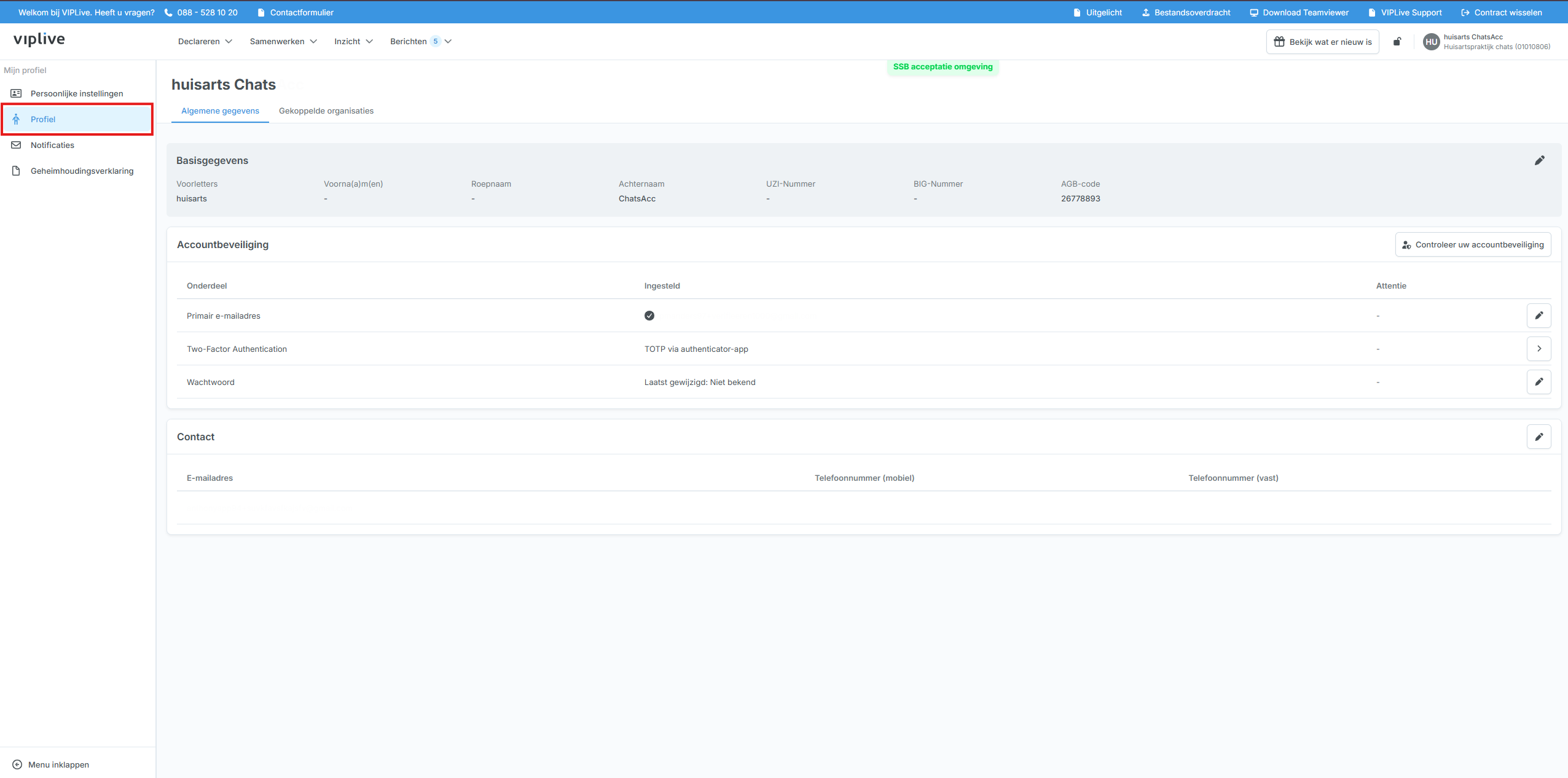Click the viplive logo
This screenshot has height=778, width=1568.
39,39
